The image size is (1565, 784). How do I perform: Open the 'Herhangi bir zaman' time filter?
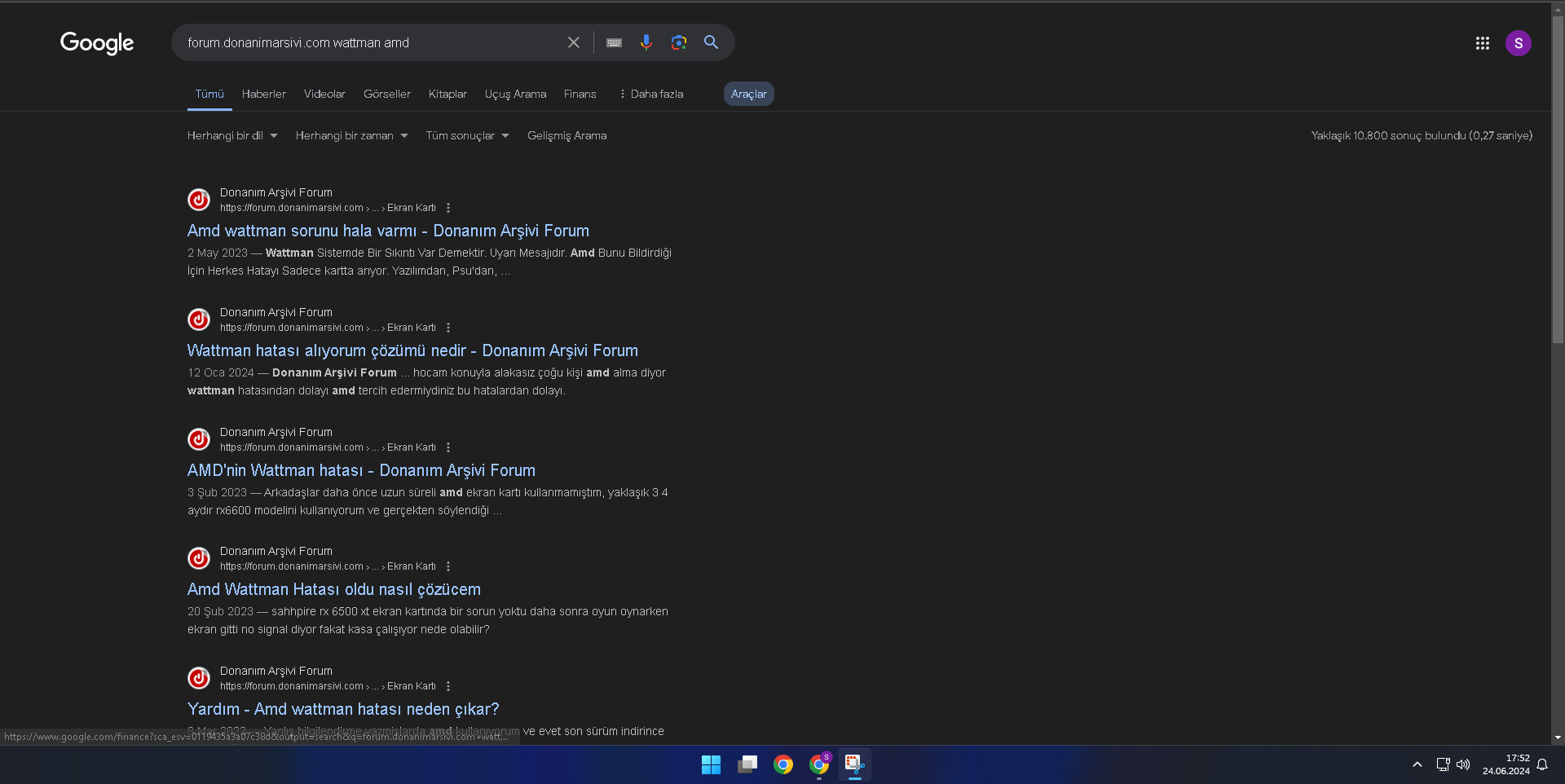351,136
